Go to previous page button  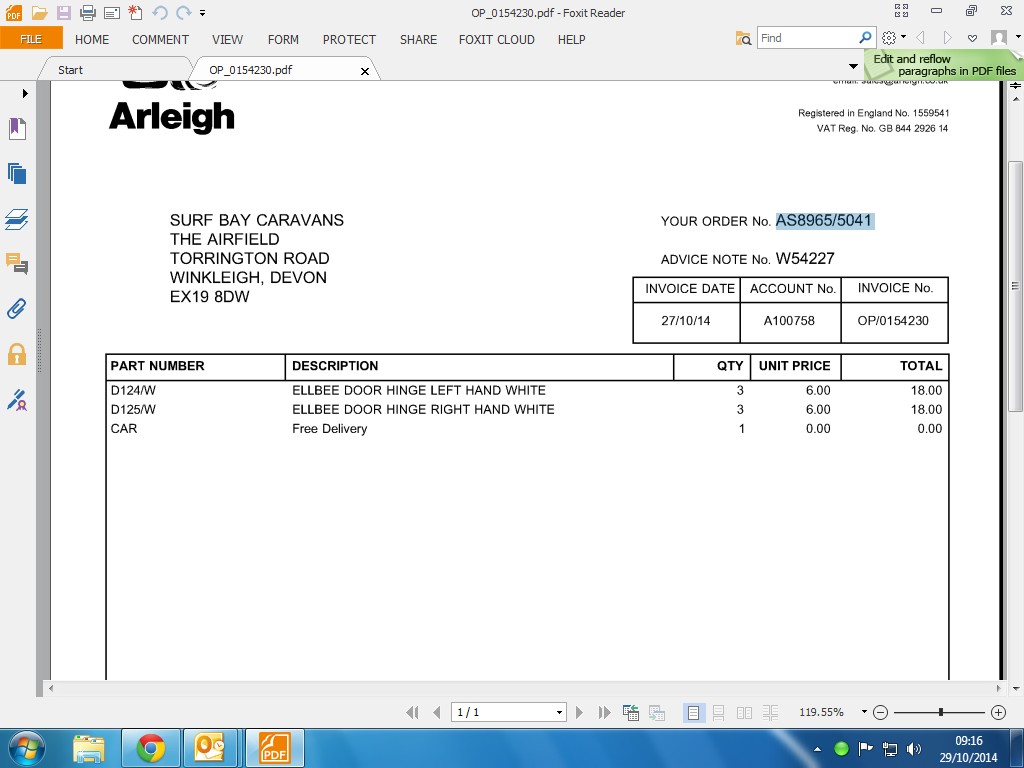[437, 712]
